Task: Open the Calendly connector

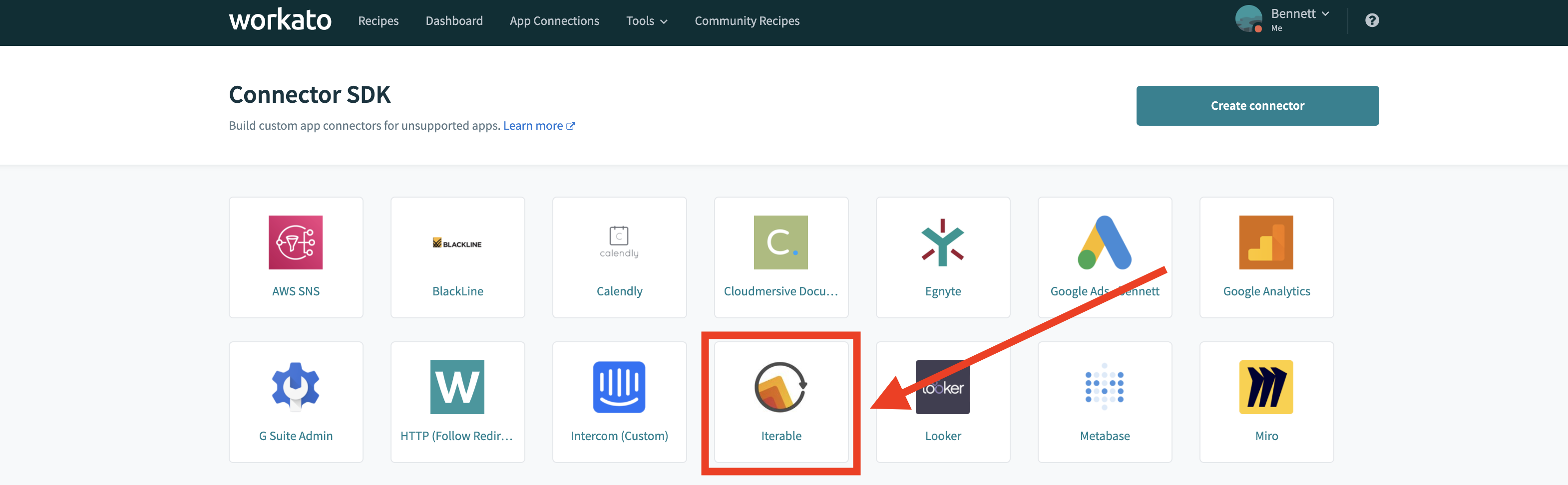Action: [x=619, y=257]
